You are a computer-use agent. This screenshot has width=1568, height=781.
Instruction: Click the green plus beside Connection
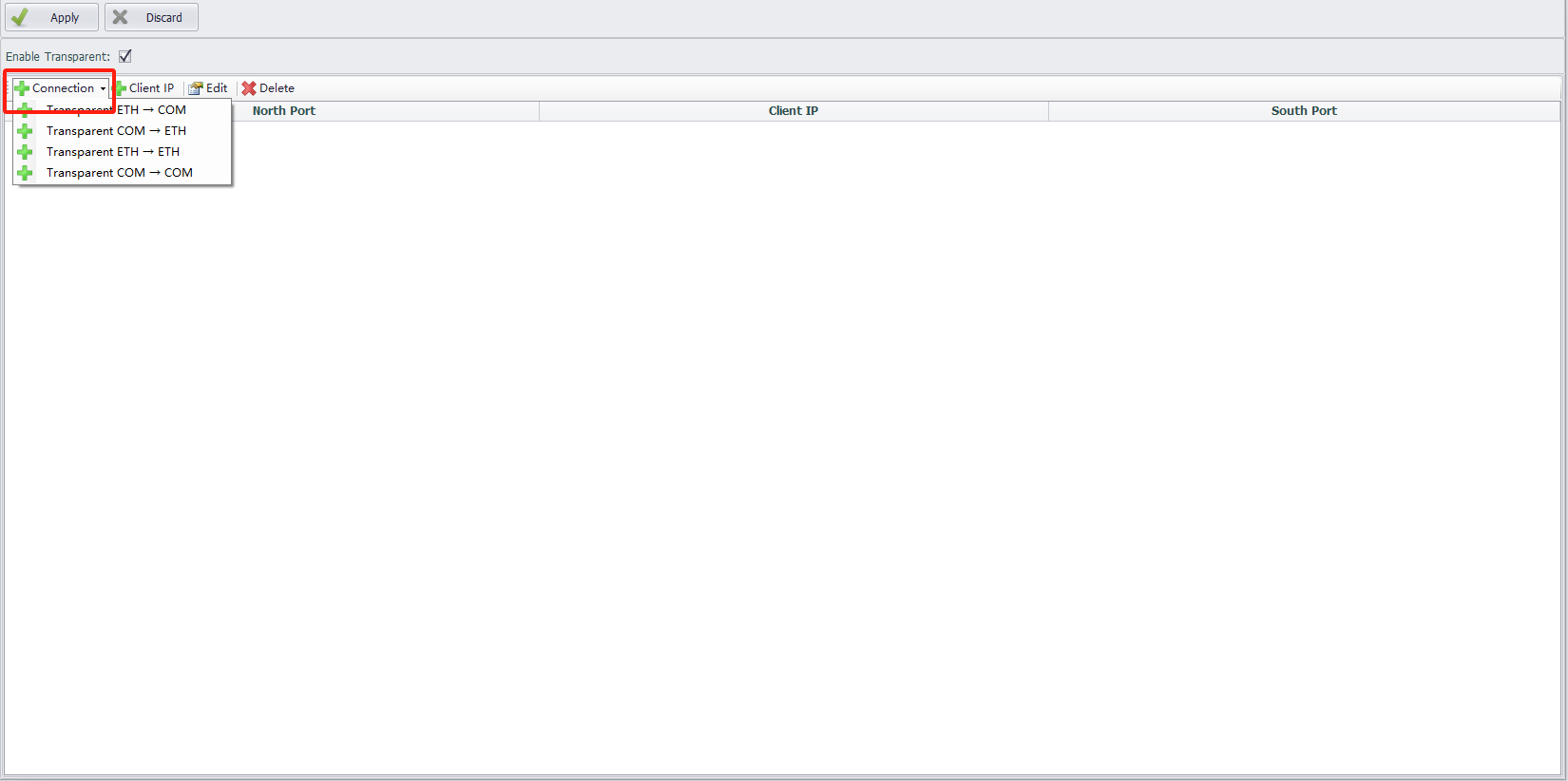[x=22, y=88]
